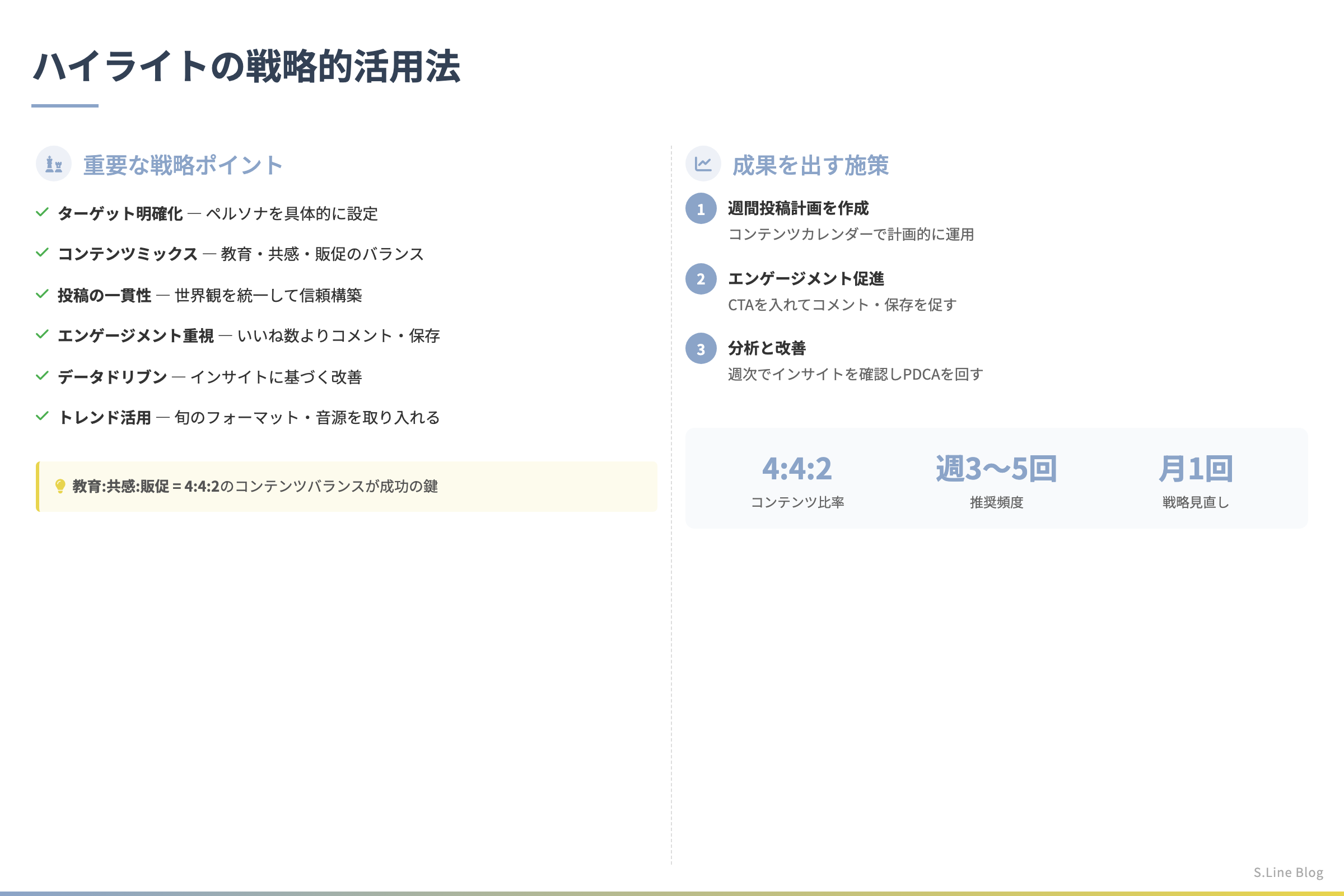The height and width of the screenshot is (896, 1344).
Task: Click the title ハイライトの戦略的活用法
Action: [247, 66]
